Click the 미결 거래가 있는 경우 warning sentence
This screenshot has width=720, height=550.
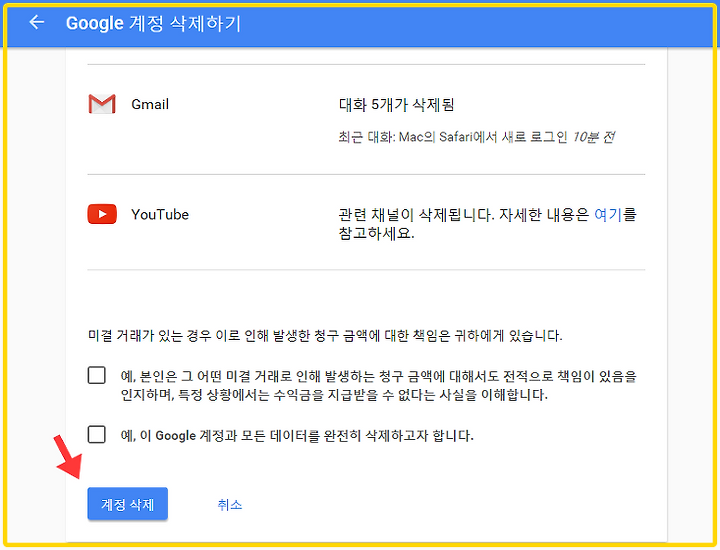pos(325,336)
